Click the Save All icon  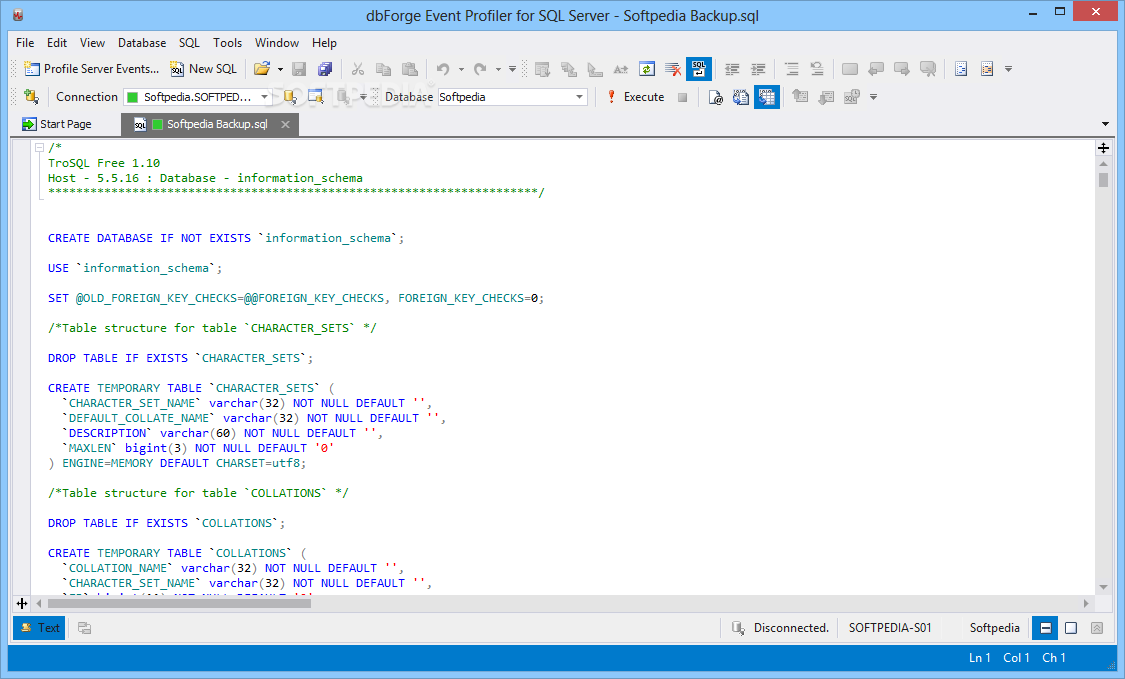pyautogui.click(x=325, y=69)
